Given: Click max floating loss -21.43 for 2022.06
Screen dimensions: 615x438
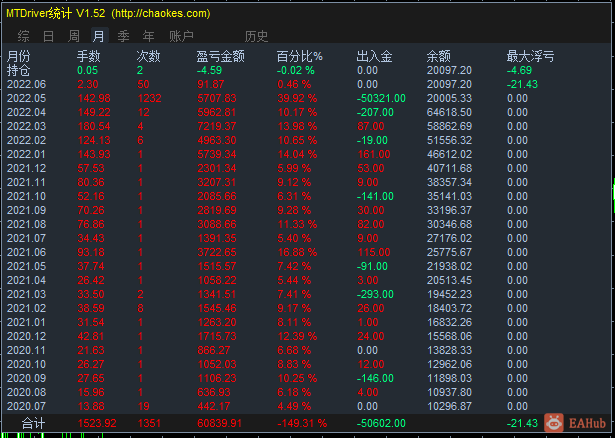Looking at the screenshot, I should 522,84.
